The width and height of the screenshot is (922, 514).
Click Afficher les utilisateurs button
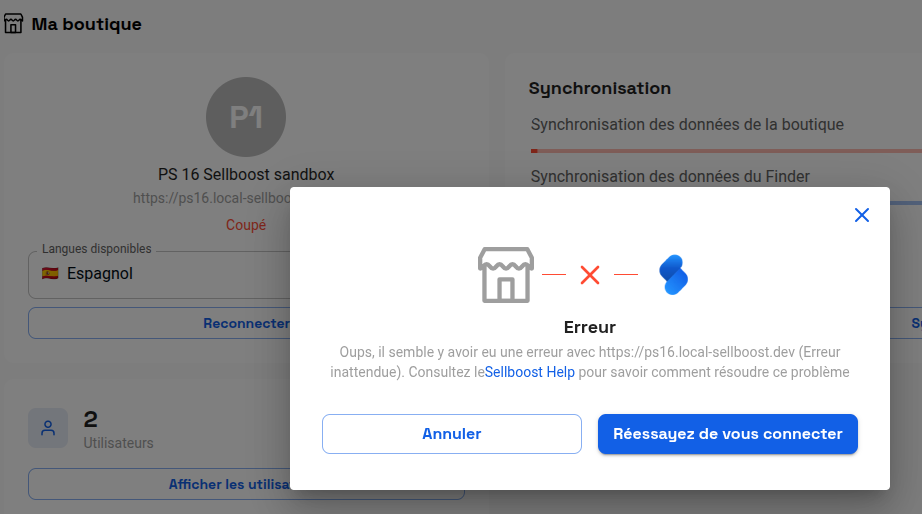click(x=159, y=484)
